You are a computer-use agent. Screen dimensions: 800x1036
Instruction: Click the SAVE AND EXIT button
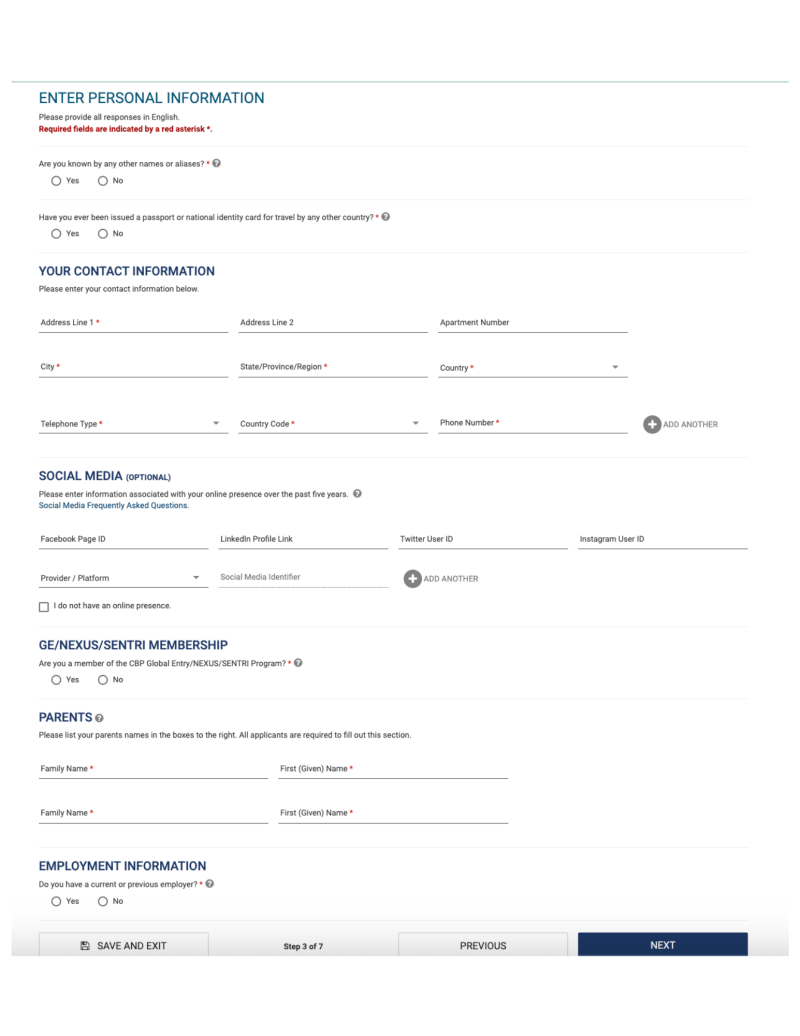124,945
